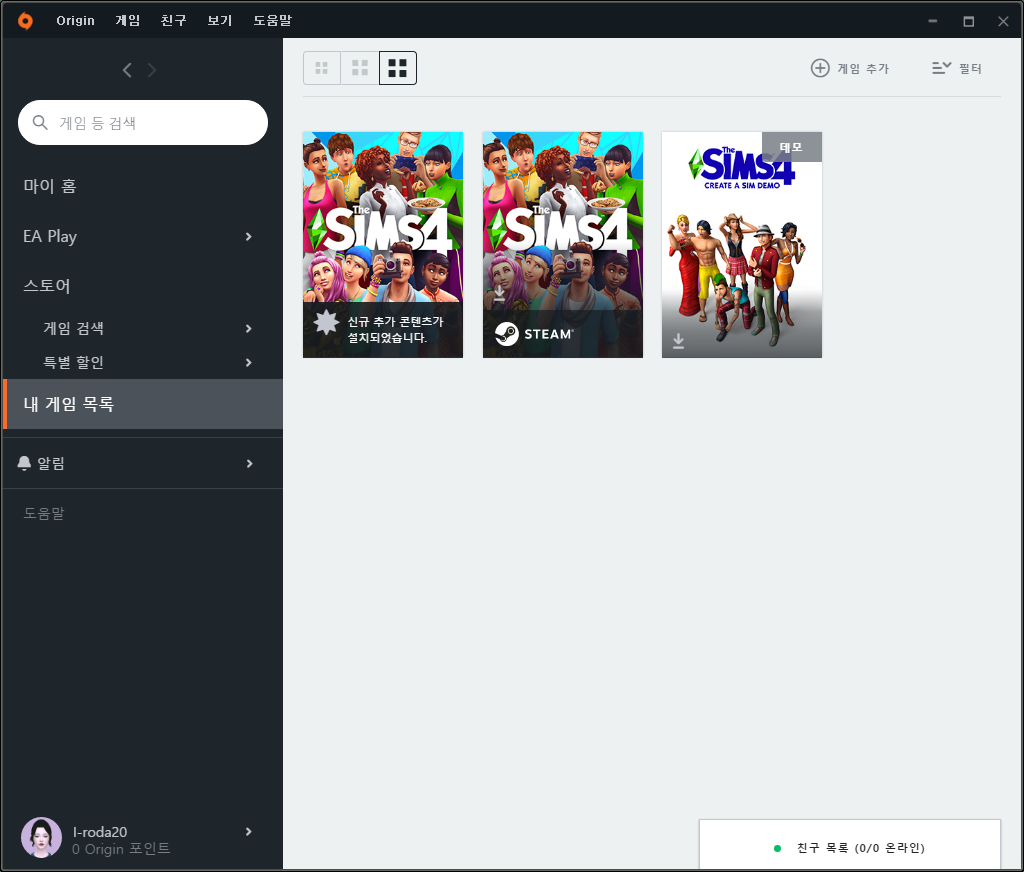Viewport: 1024px width, 872px height.
Task: Open 친구 목록 (0/0 온라인) panel
Action: tap(850, 845)
